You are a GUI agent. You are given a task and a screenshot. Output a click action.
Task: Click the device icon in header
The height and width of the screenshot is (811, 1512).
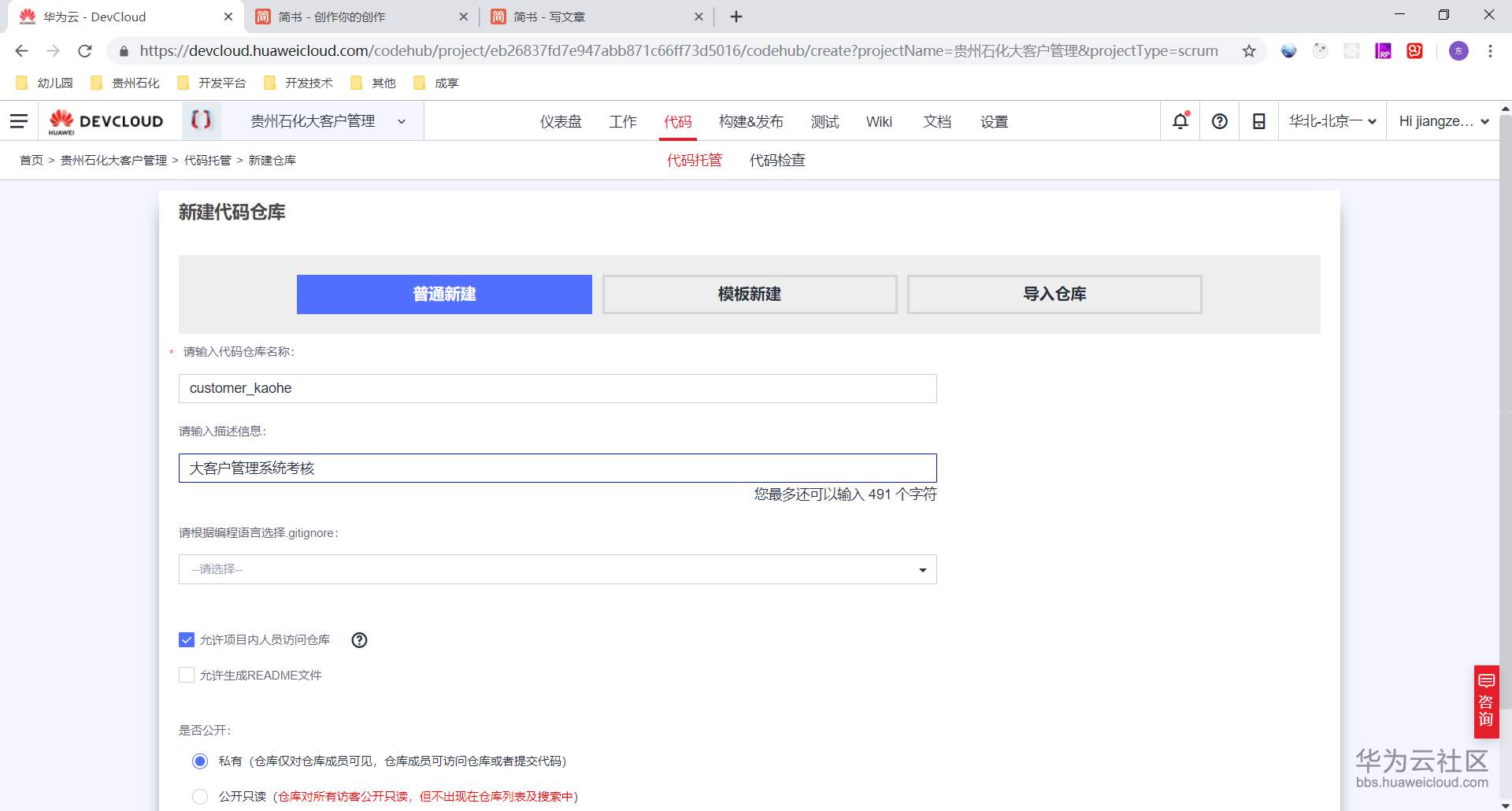[1259, 121]
